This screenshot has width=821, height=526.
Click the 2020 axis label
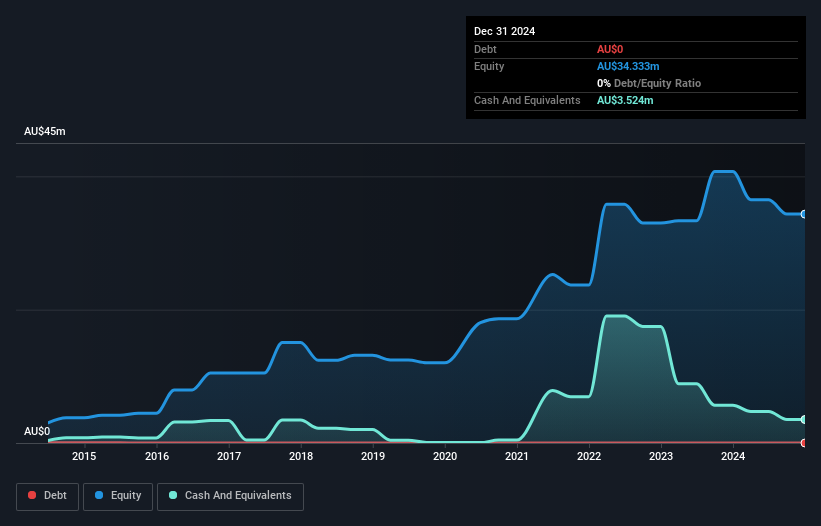pos(445,456)
